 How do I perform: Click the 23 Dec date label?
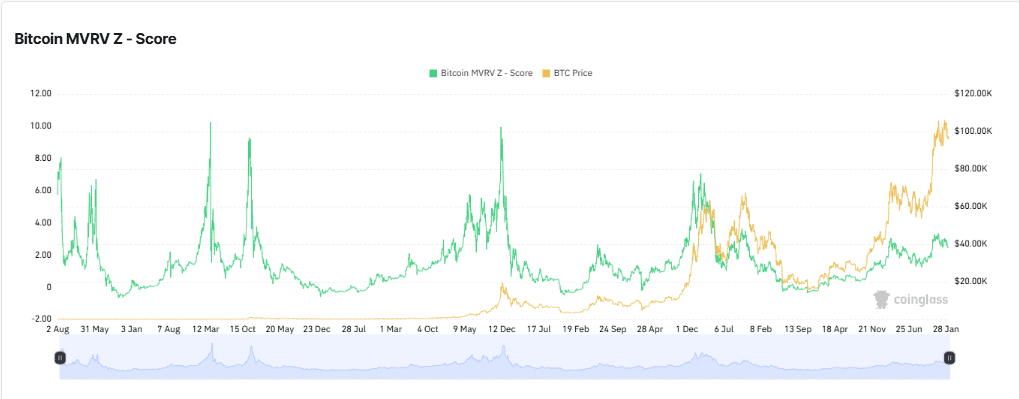(317, 329)
